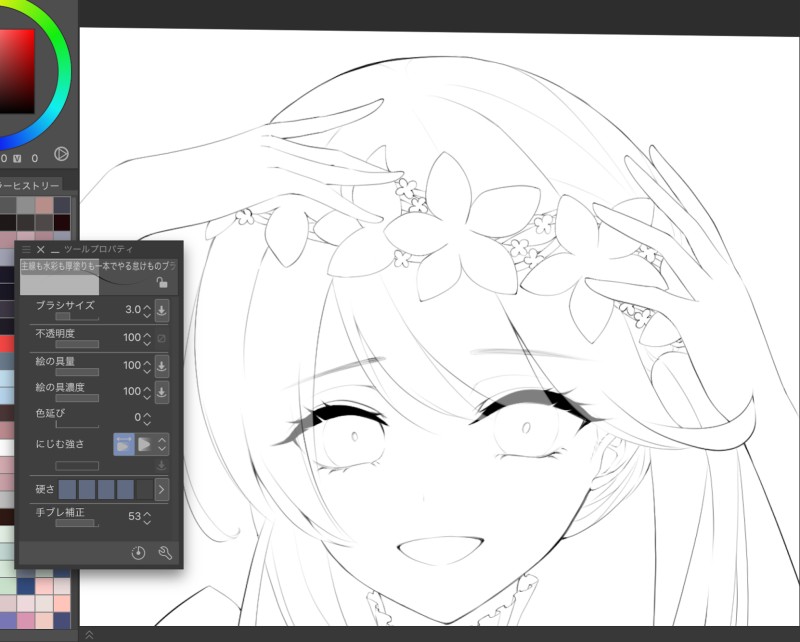Click the にじむ強さ label
This screenshot has height=642, width=800.
60,443
